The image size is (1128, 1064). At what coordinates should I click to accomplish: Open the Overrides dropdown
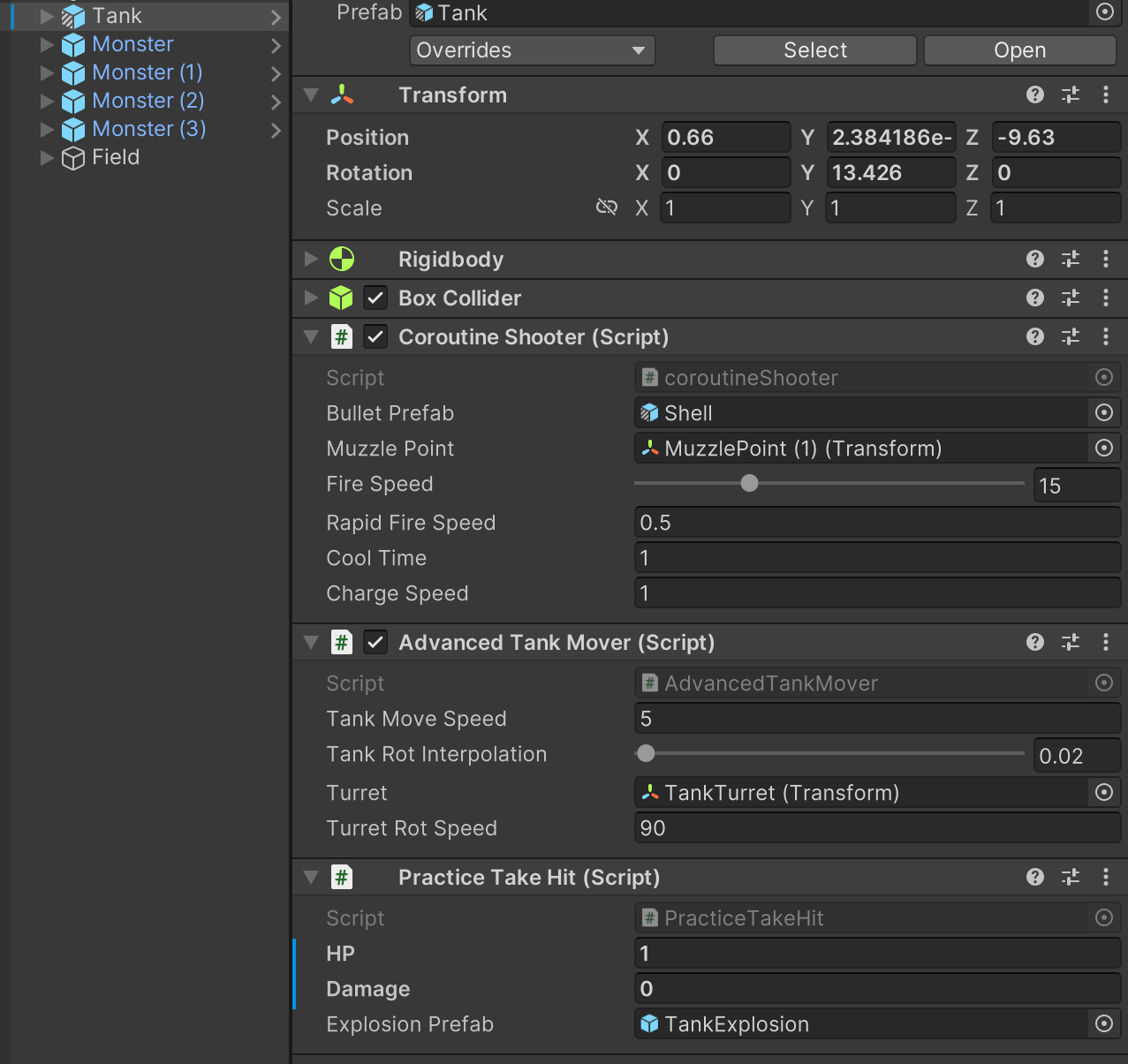[x=533, y=50]
